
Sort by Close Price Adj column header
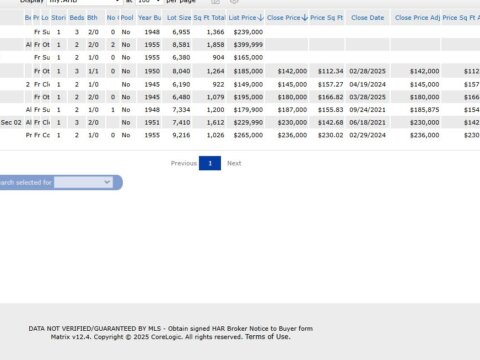coord(417,18)
